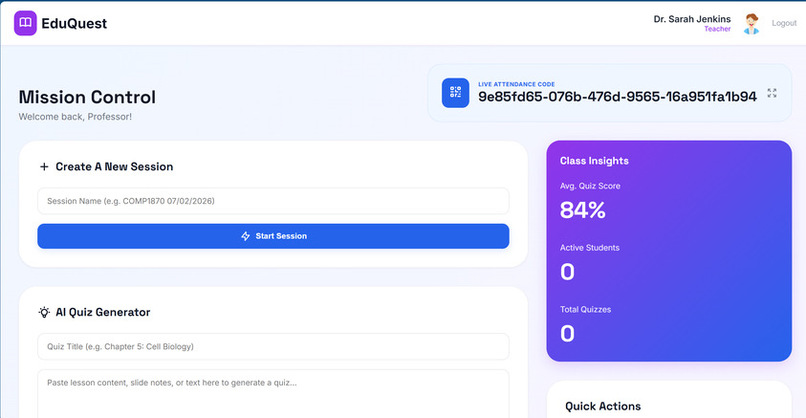Image resolution: width=806 pixels, height=418 pixels.
Task: Click the Mission Control page heading
Action: (87, 97)
